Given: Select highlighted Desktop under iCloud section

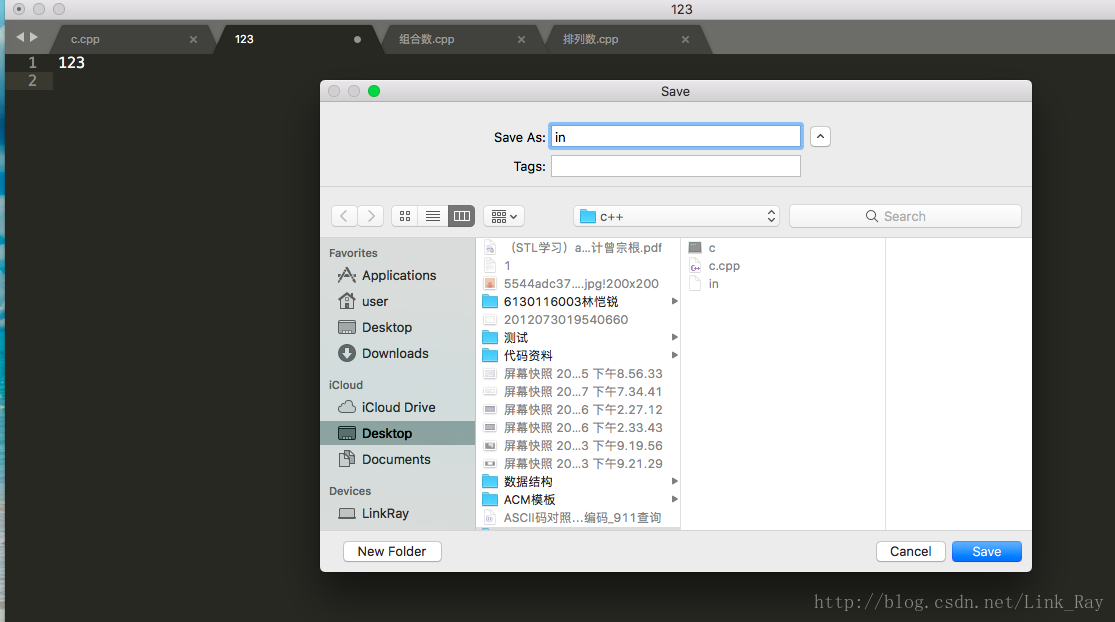Looking at the screenshot, I should pos(398,433).
